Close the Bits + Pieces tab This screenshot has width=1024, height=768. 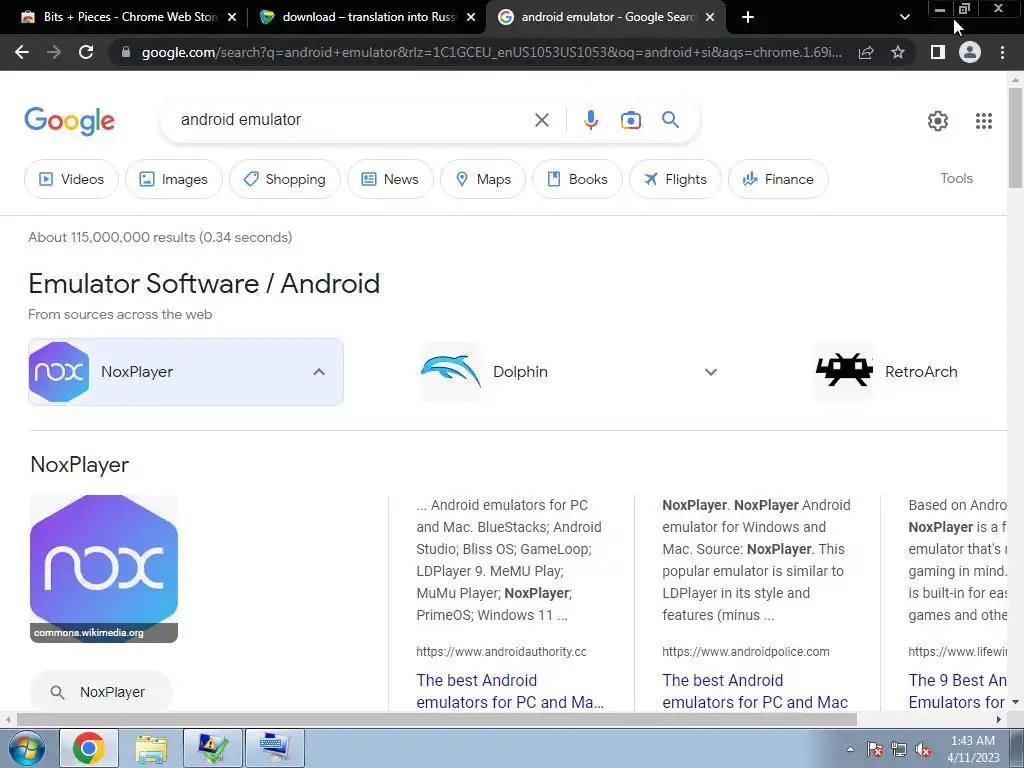(x=232, y=17)
